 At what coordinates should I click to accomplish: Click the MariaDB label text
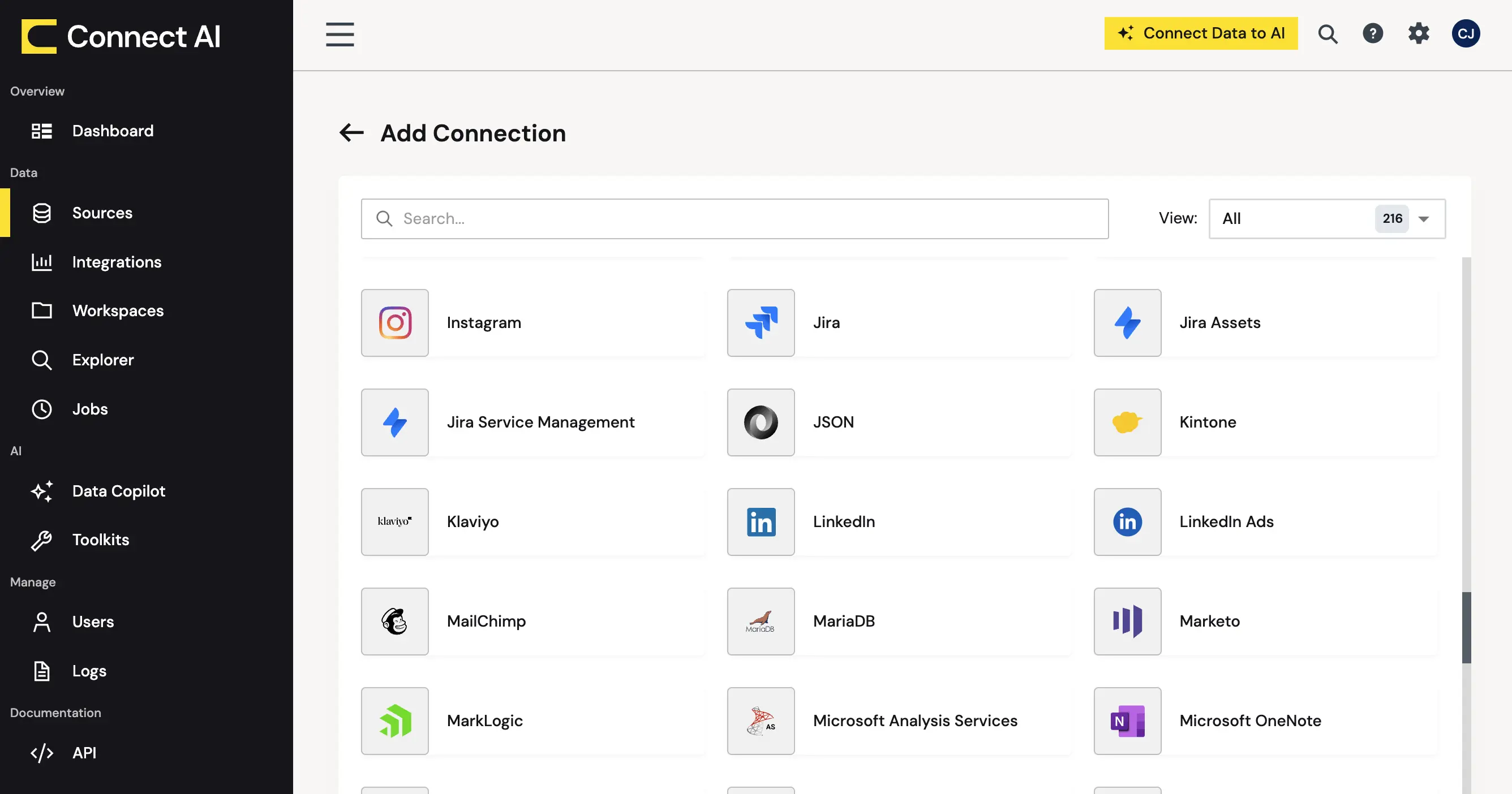[x=844, y=622]
